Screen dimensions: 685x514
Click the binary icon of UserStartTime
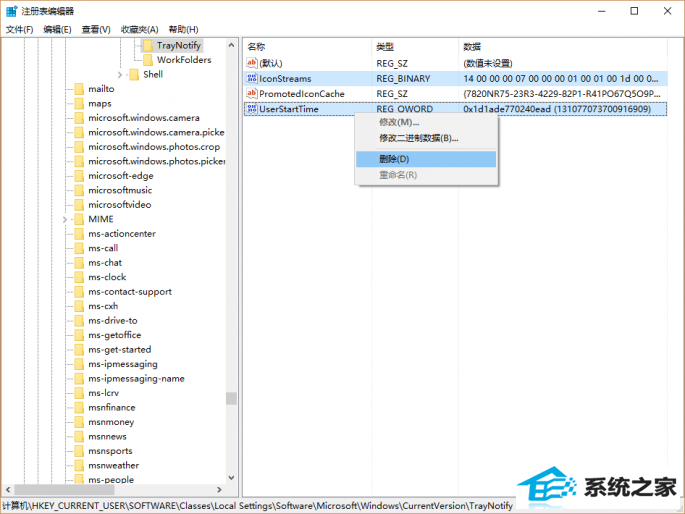click(252, 109)
